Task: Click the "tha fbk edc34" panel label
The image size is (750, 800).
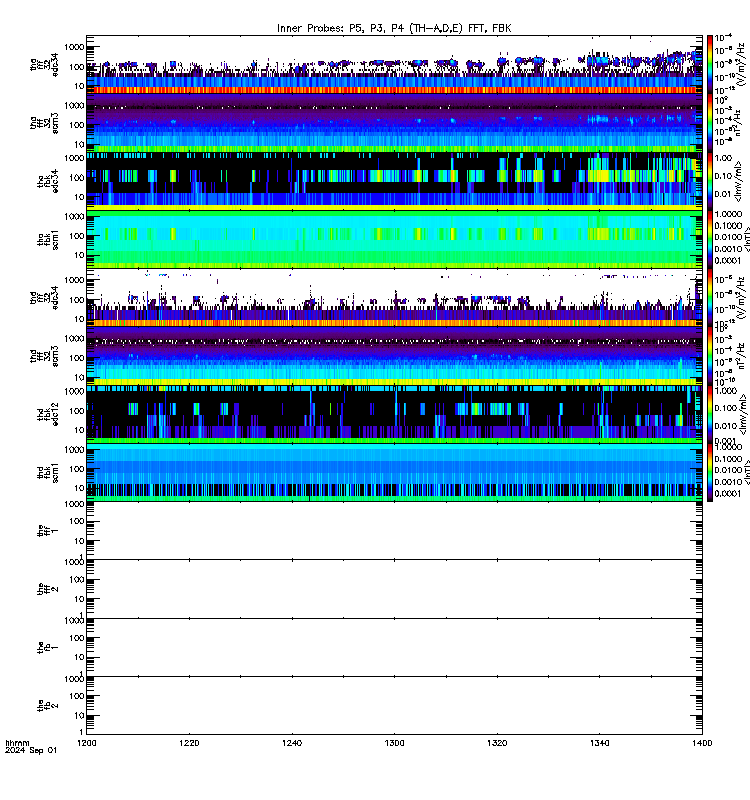Action: pyautogui.click(x=48, y=181)
